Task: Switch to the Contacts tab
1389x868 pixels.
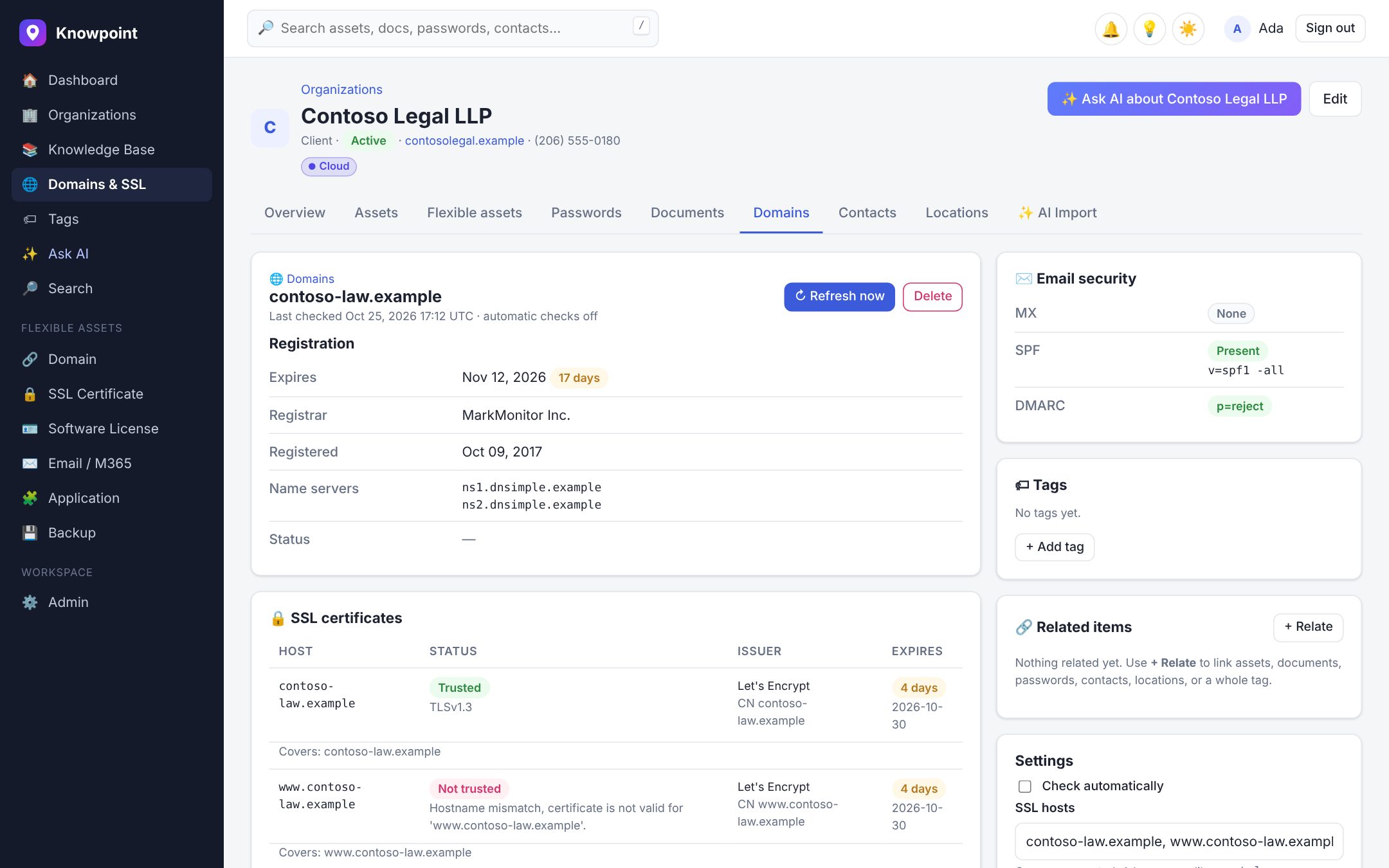Action: (x=867, y=213)
